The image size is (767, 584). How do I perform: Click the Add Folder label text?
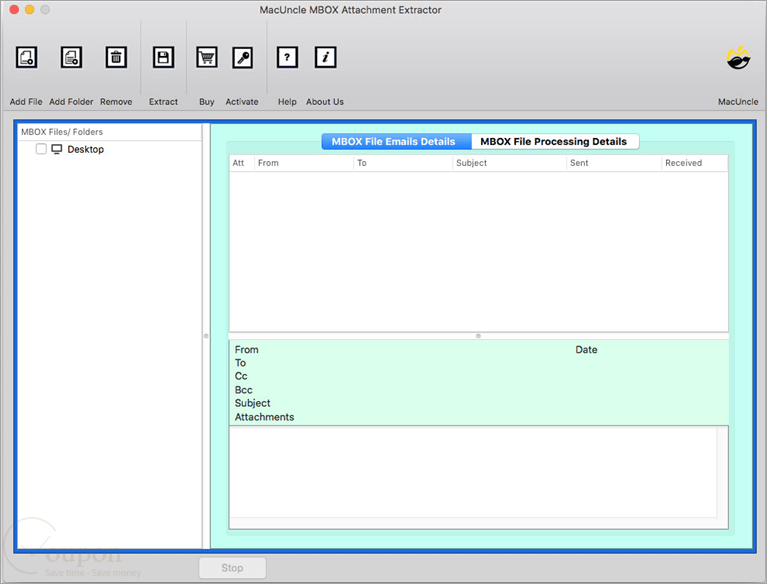pyautogui.click(x=71, y=102)
